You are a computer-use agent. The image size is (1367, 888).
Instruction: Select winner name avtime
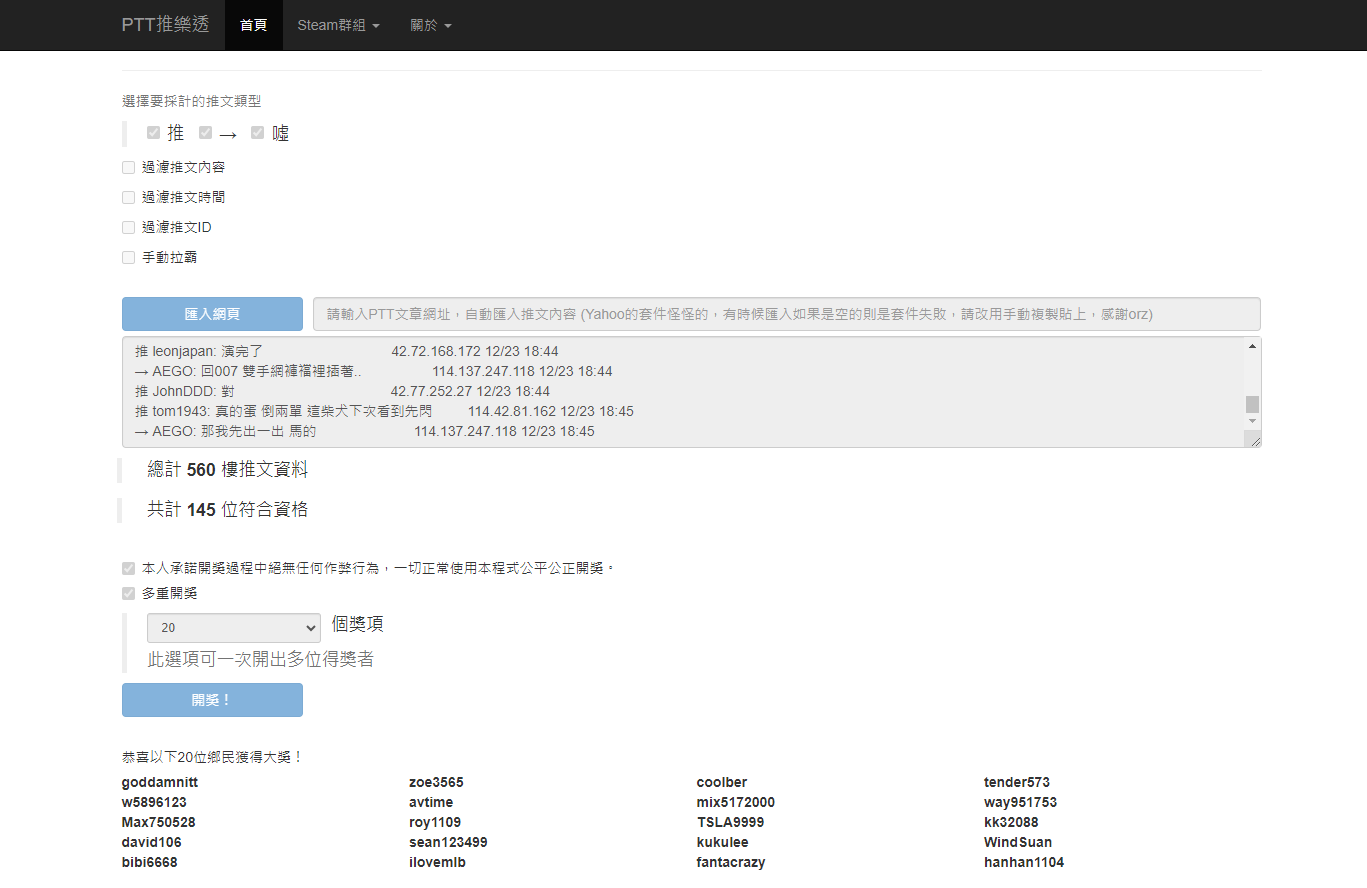click(x=431, y=802)
